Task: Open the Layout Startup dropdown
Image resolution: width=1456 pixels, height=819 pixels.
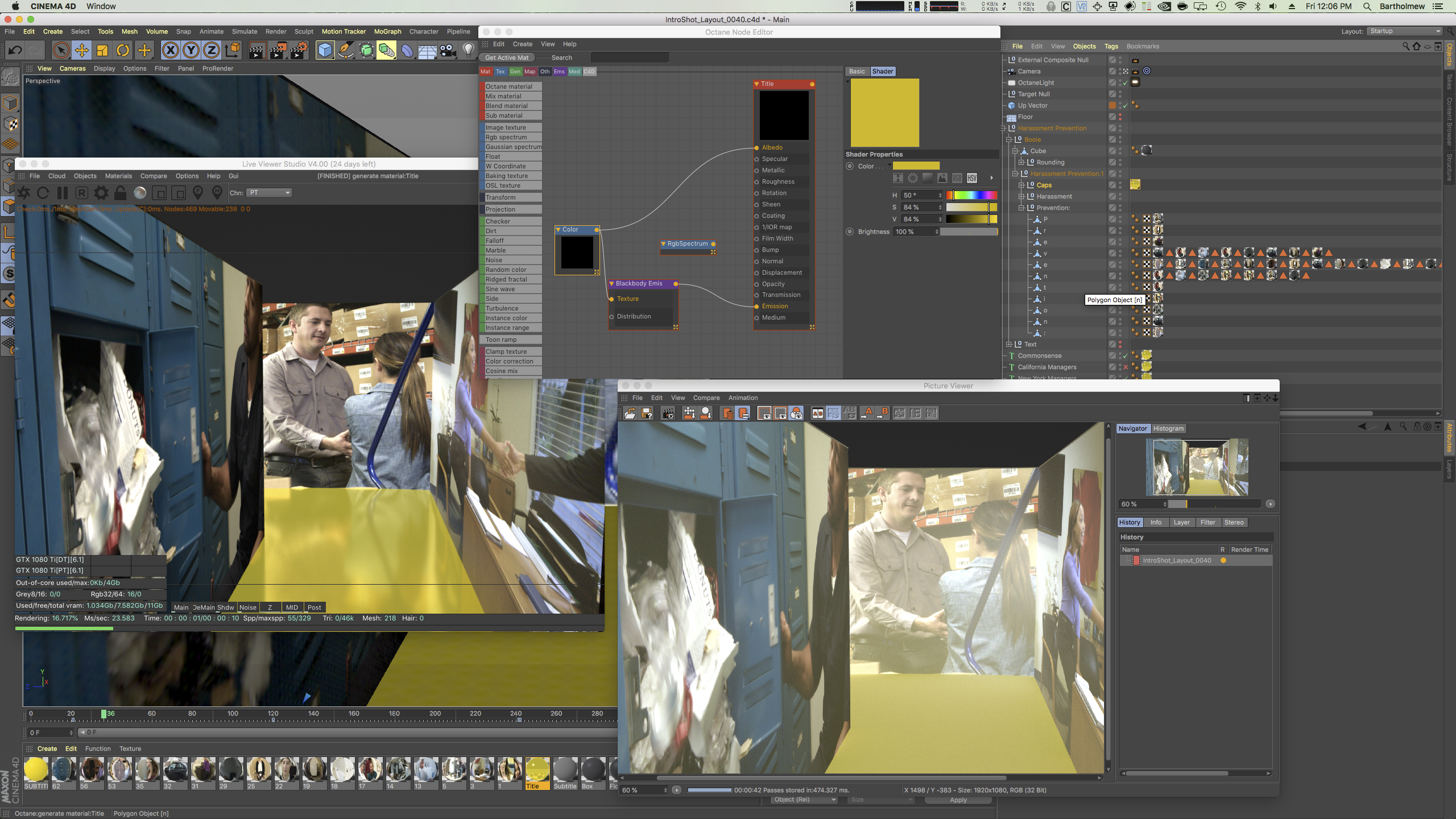Action: 1405,31
